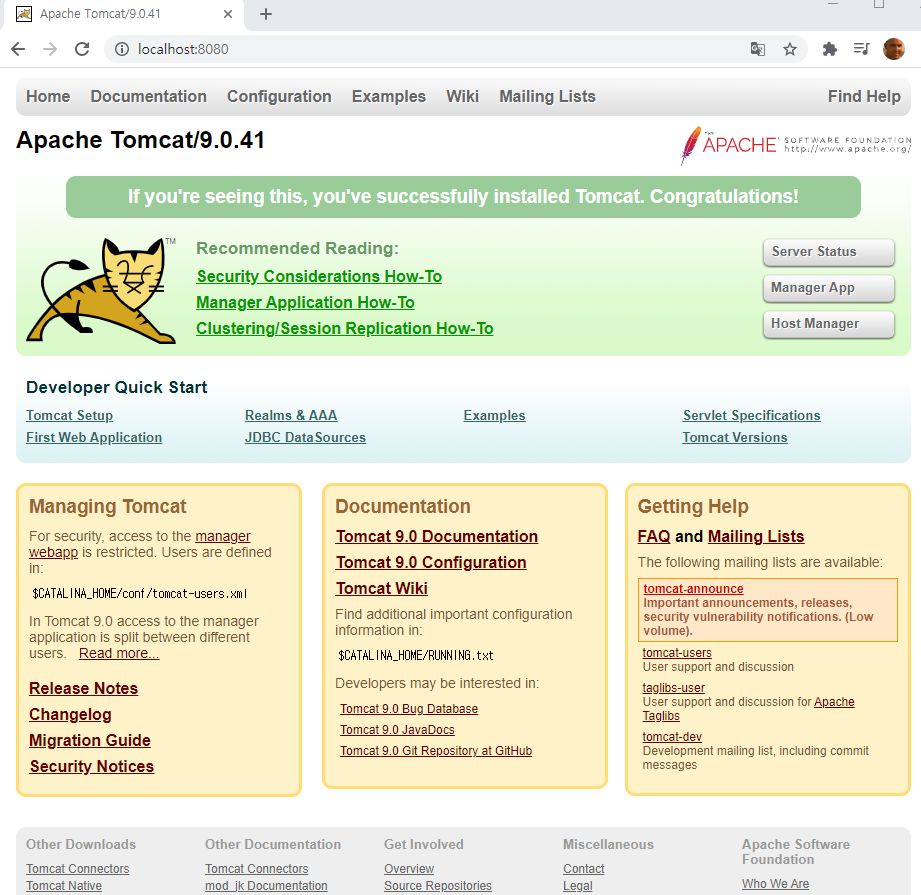Click the Tomcat cat logo image

[101, 290]
